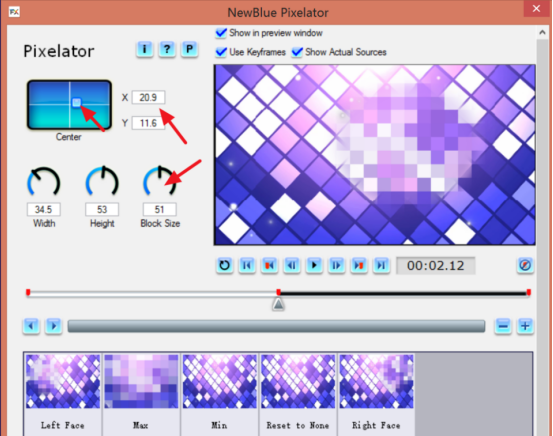
Task: Click the 'P' presets button
Action: coord(189,49)
